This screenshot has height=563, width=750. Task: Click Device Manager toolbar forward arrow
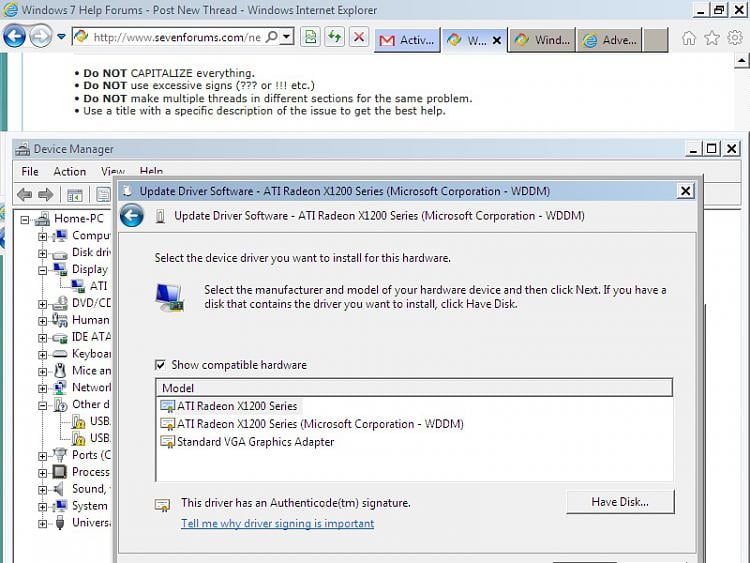[x=45, y=195]
